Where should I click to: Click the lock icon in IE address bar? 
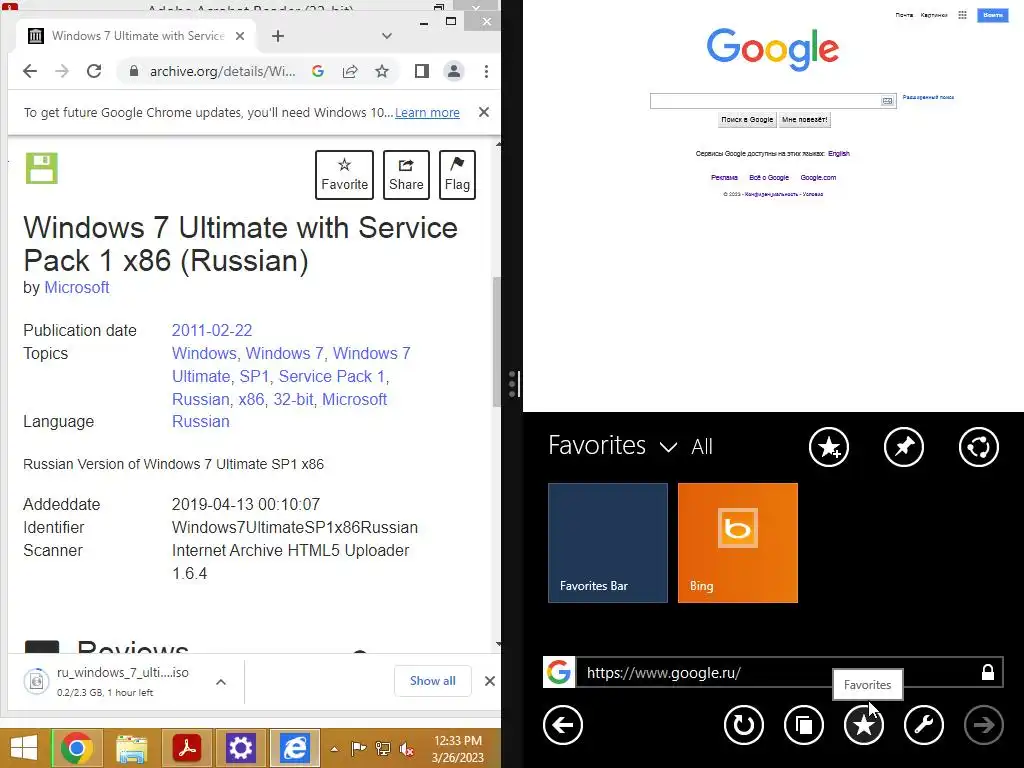tap(988, 672)
